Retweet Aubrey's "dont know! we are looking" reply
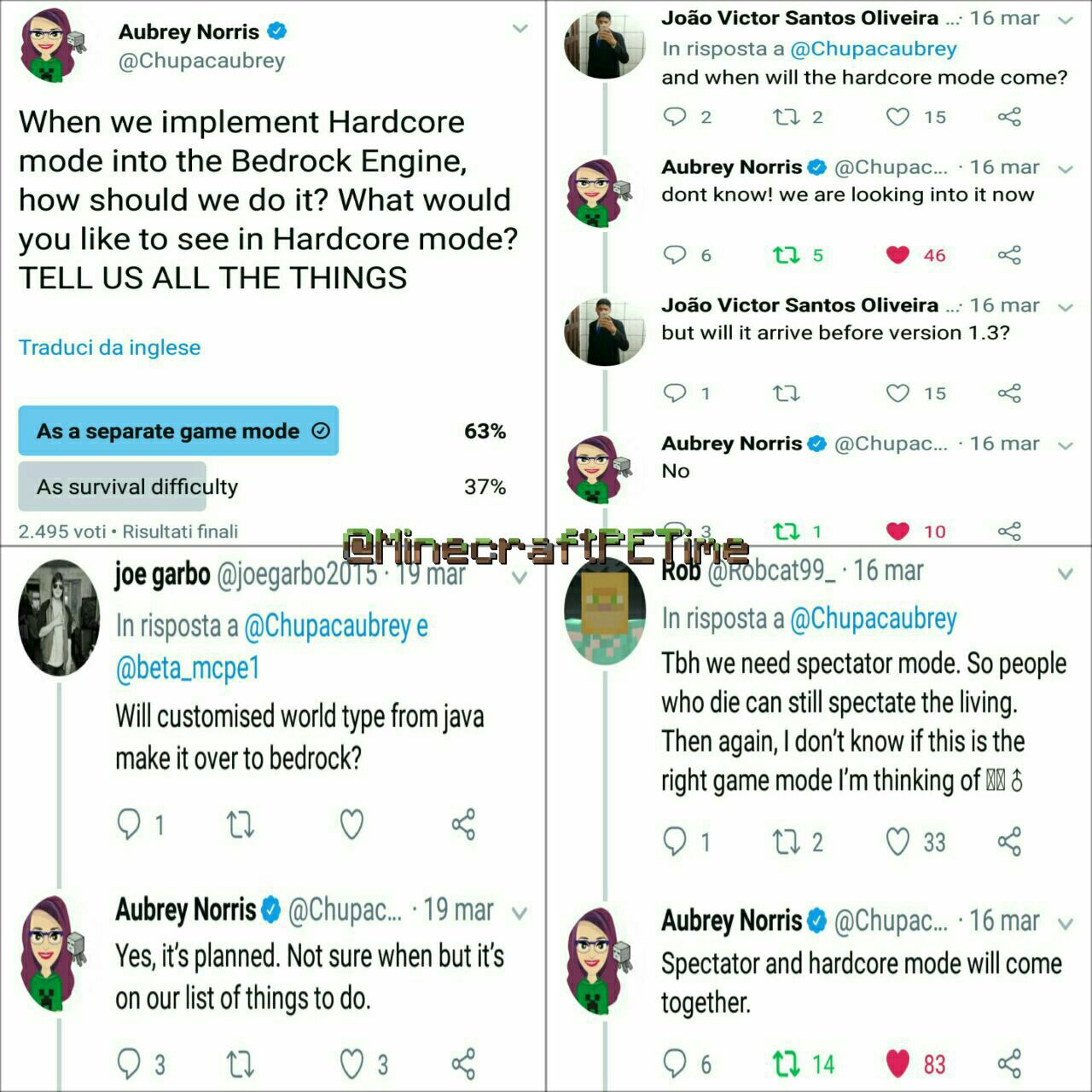The image size is (1092, 1092). pyautogui.click(x=786, y=254)
